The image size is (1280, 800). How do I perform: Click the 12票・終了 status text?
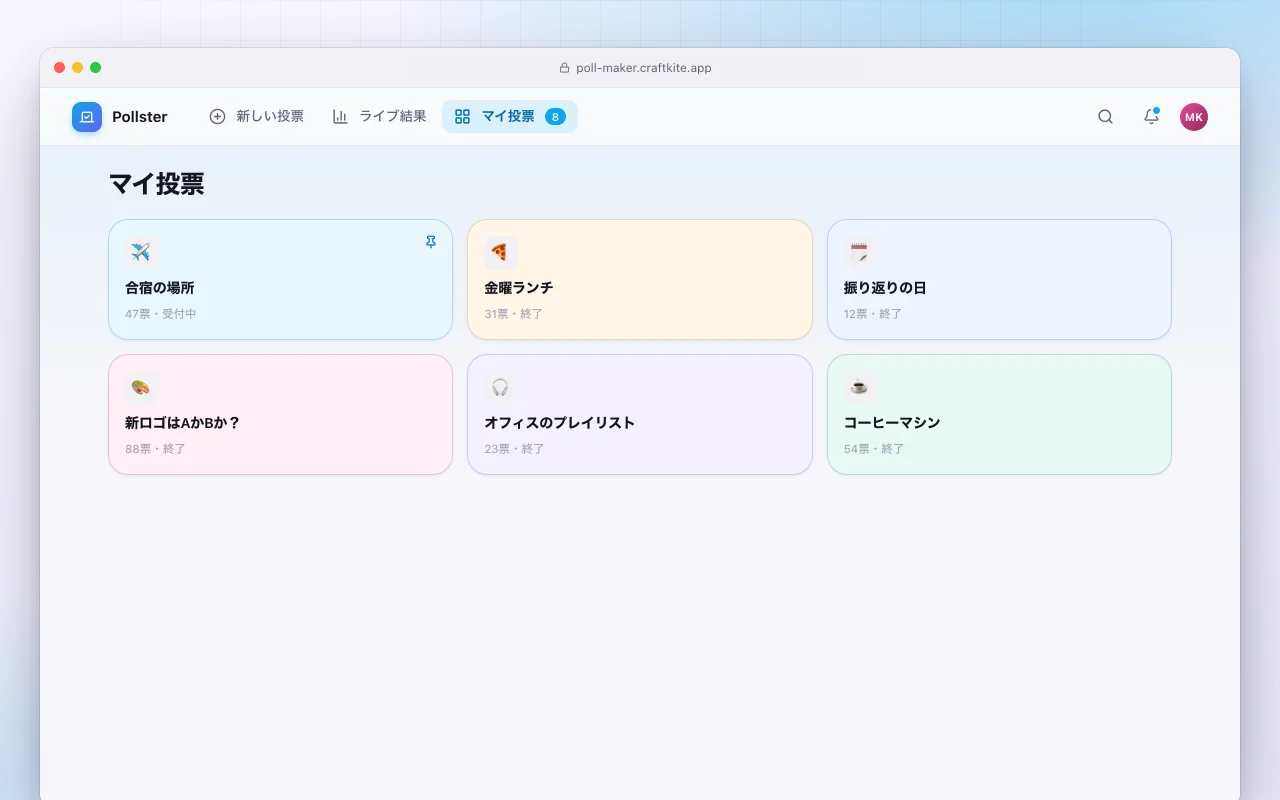873,314
